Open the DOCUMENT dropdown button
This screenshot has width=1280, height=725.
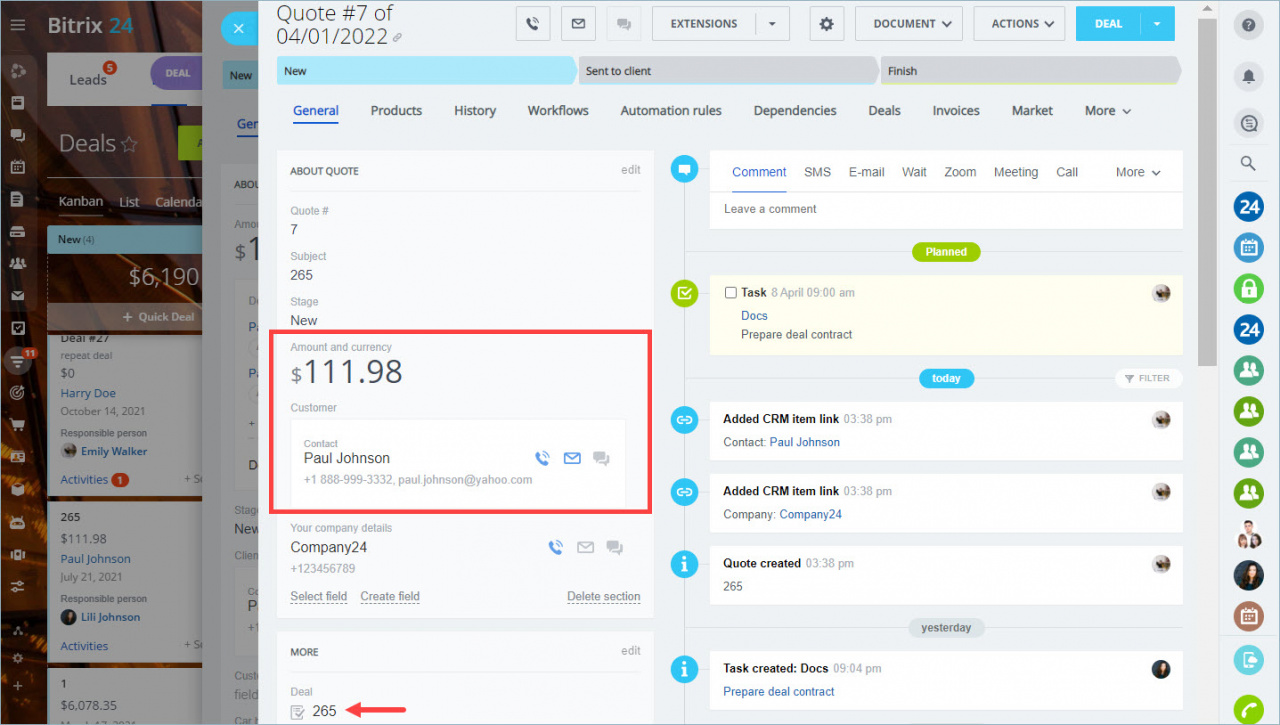[x=909, y=24]
